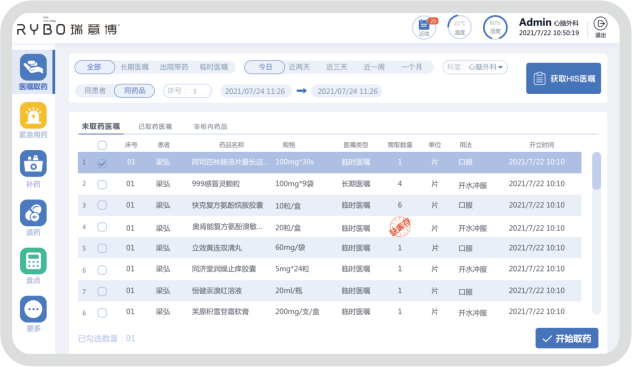Viewport: 632px width, 367px height.
Task: Click the 20ml/瓶 specification cell
Action: 289,290
